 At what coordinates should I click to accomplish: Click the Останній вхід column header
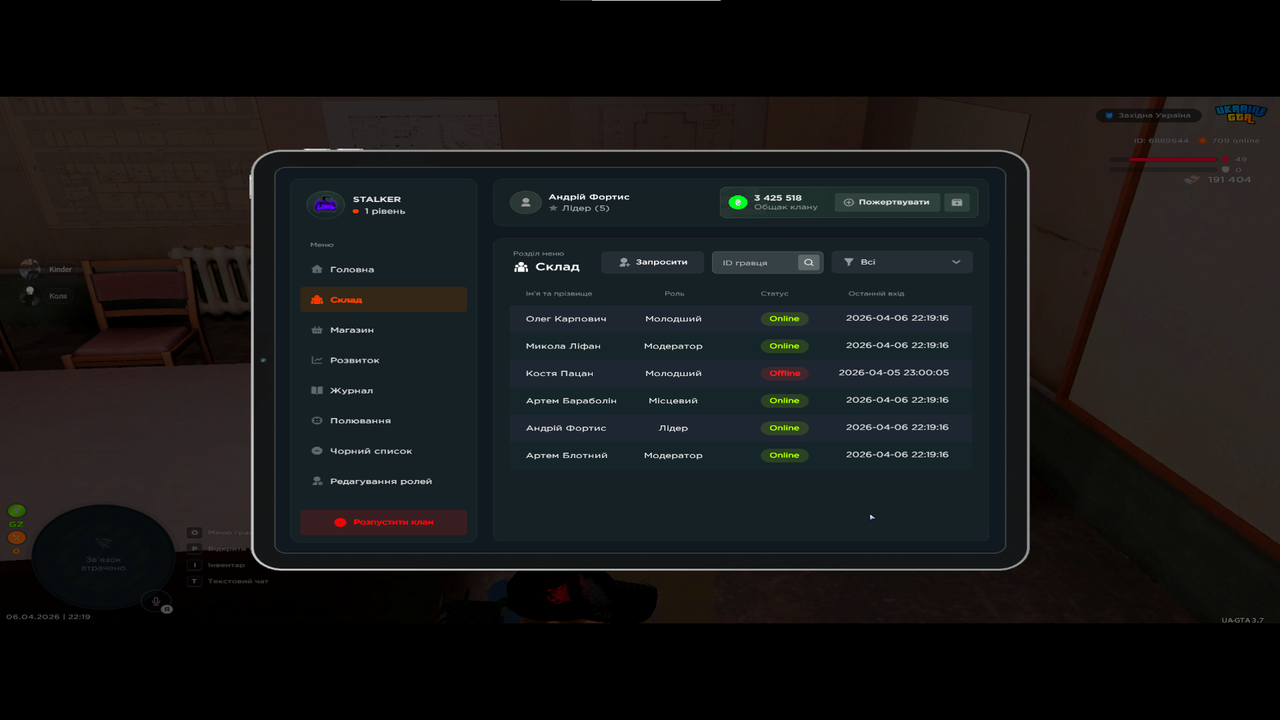[876, 294]
